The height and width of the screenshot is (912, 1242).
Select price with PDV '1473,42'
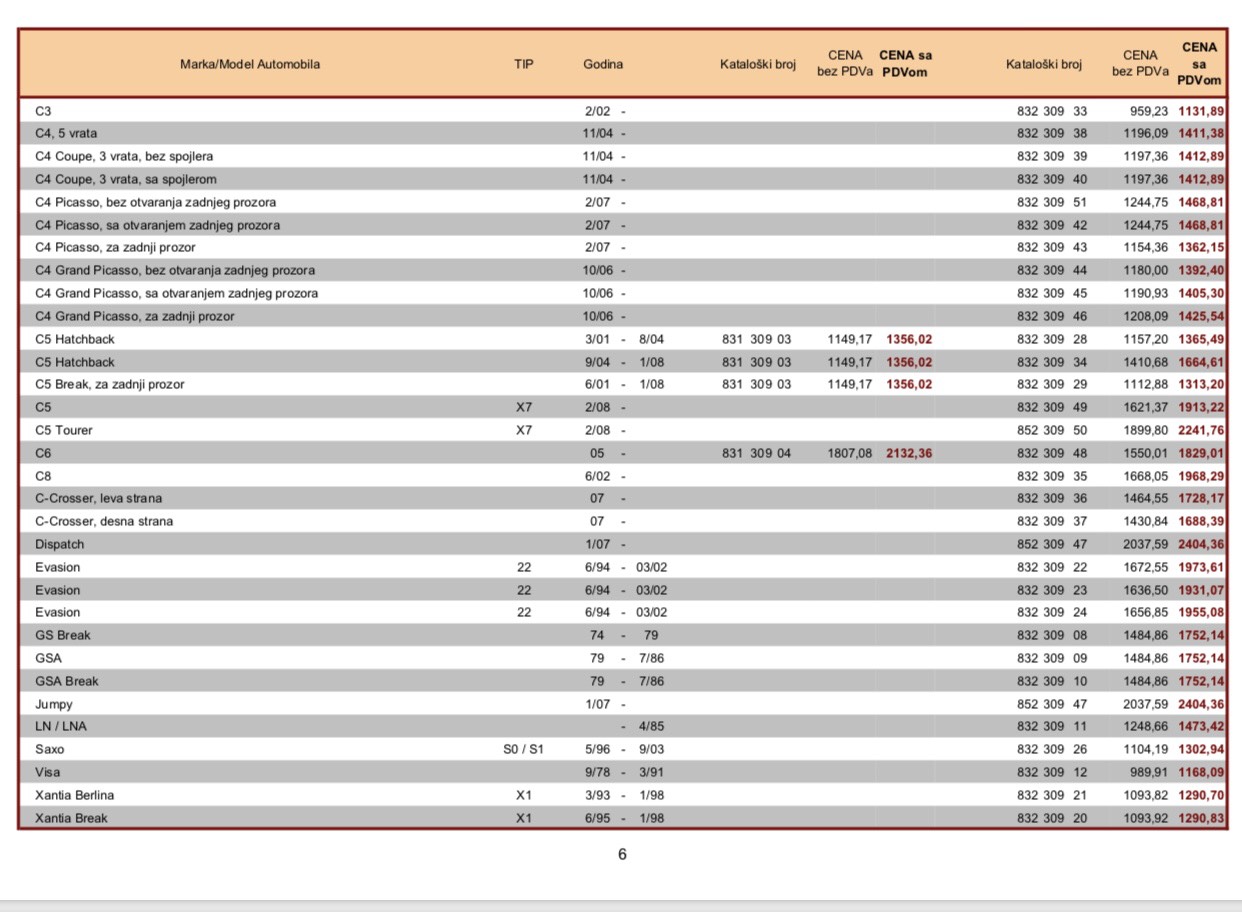coord(1202,726)
